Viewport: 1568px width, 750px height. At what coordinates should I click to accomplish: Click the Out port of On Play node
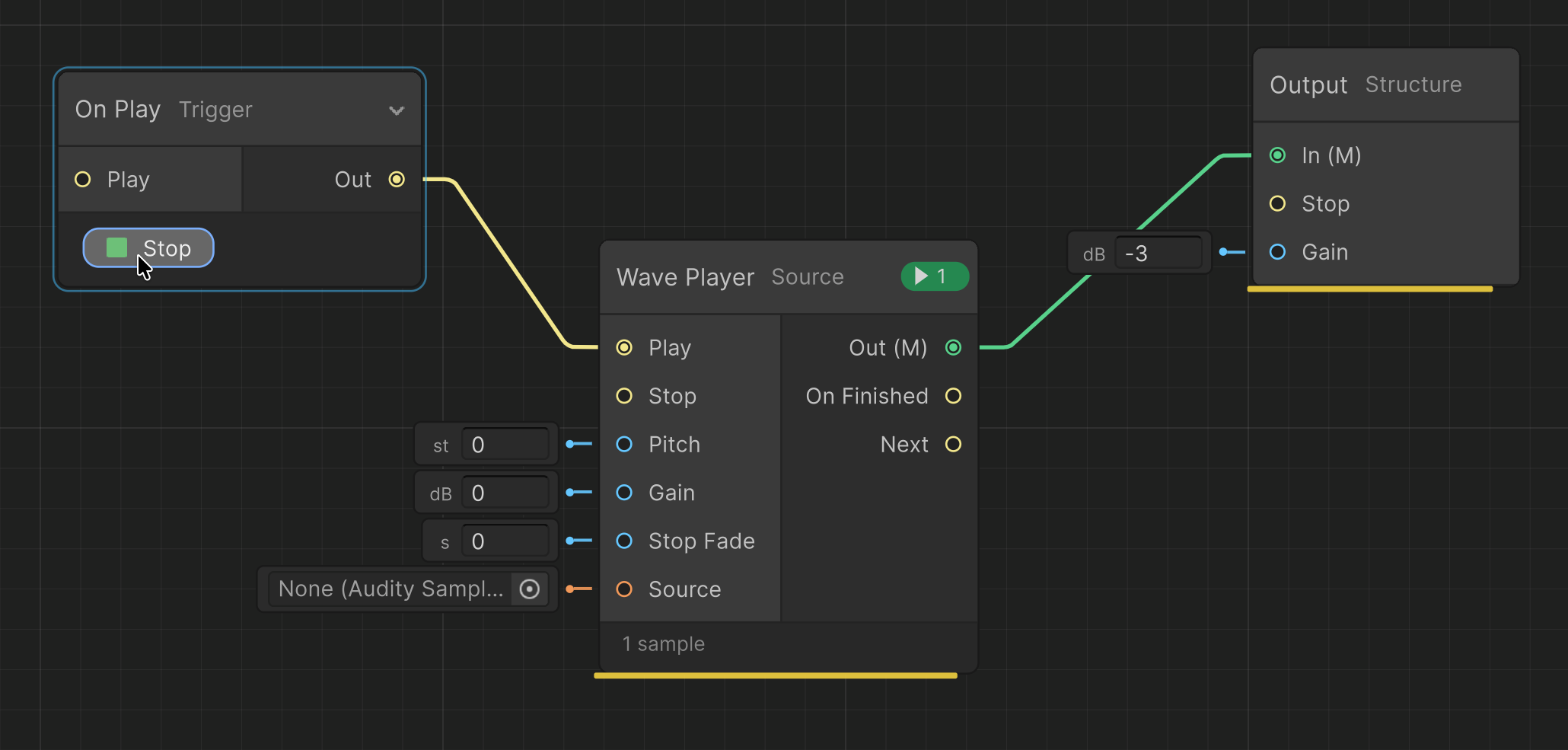coord(397,180)
